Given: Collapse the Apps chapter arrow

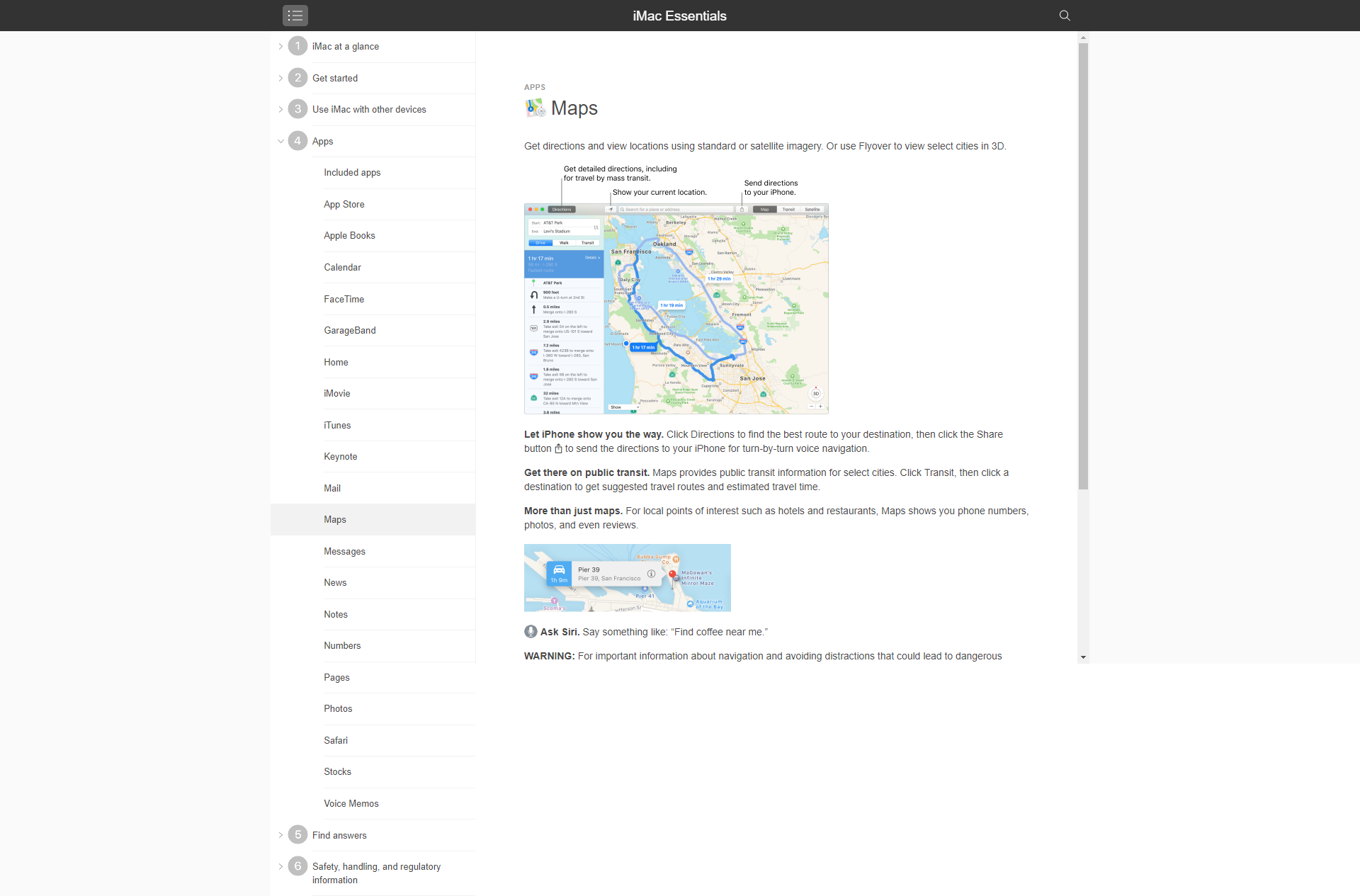Looking at the screenshot, I should (280, 141).
